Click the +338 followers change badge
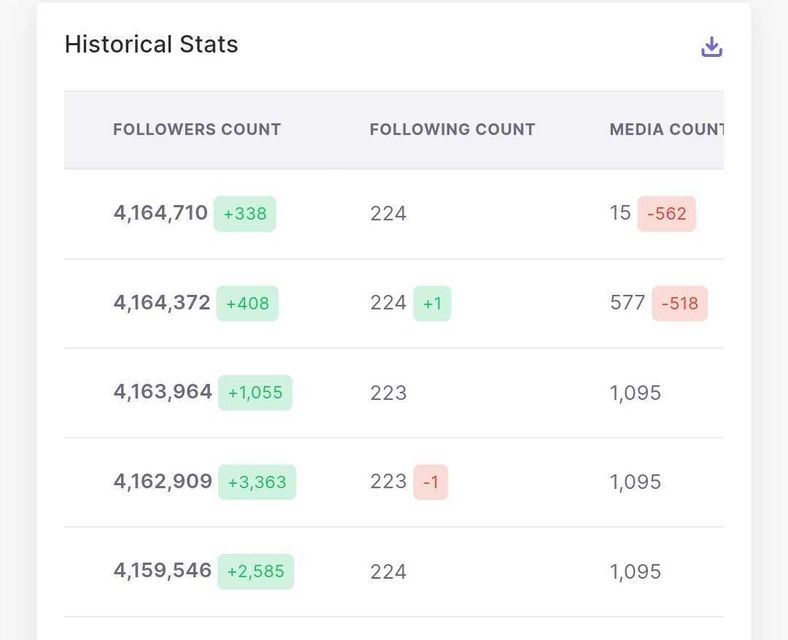Viewport: 788px width, 640px height. 245,213
